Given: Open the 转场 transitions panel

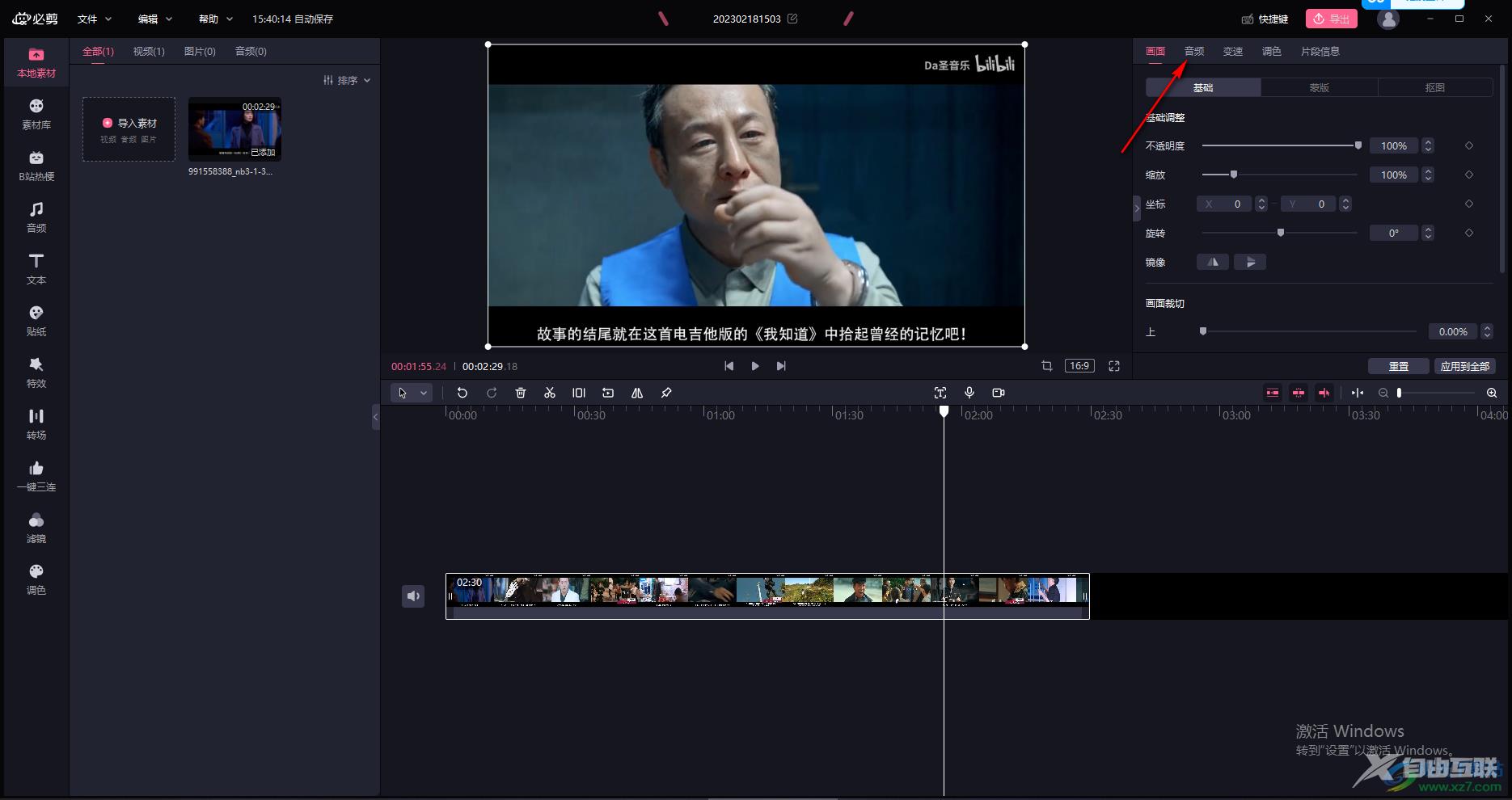Looking at the screenshot, I should [x=36, y=425].
